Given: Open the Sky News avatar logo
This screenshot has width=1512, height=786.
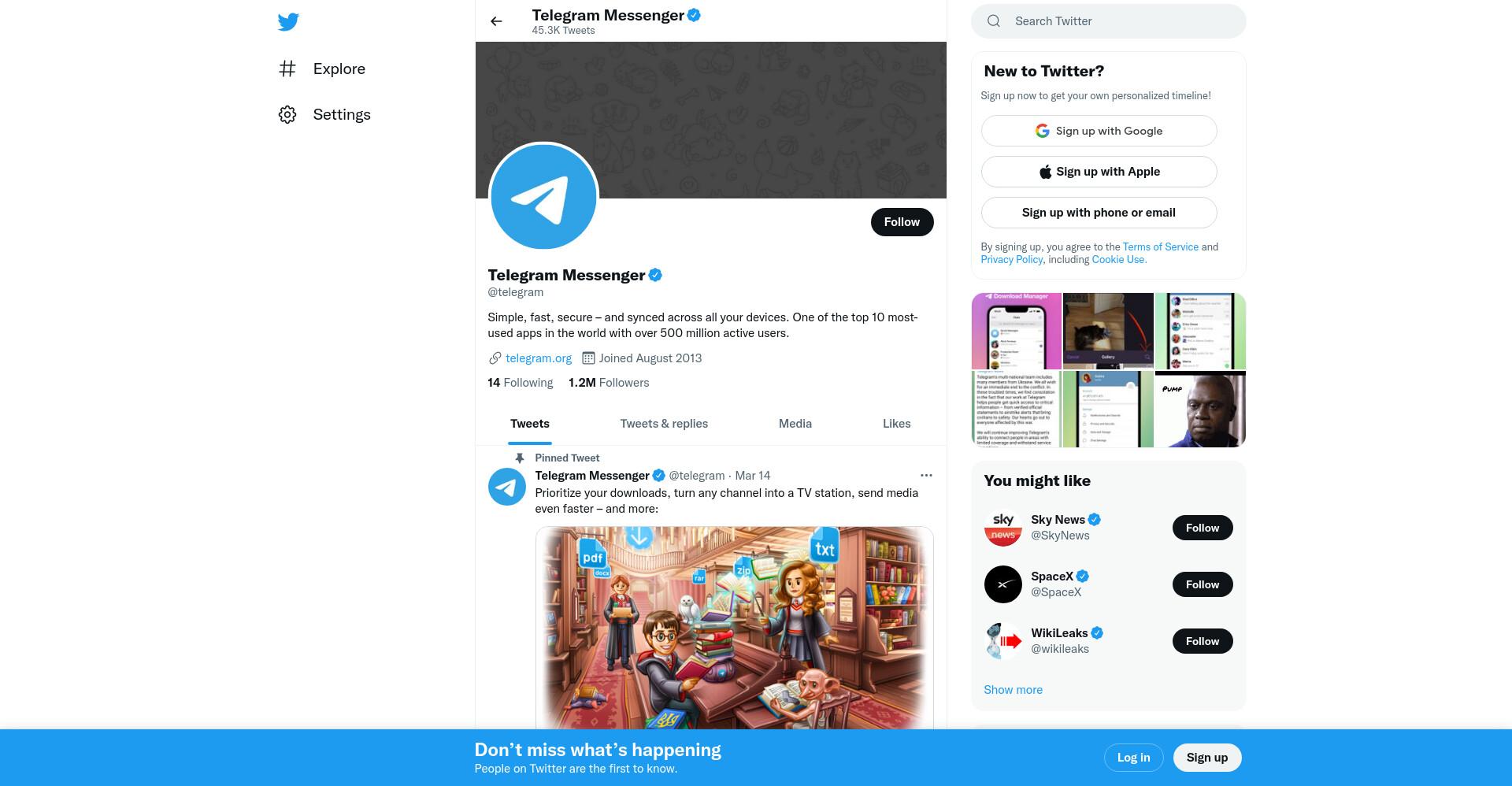Looking at the screenshot, I should (x=1003, y=528).
